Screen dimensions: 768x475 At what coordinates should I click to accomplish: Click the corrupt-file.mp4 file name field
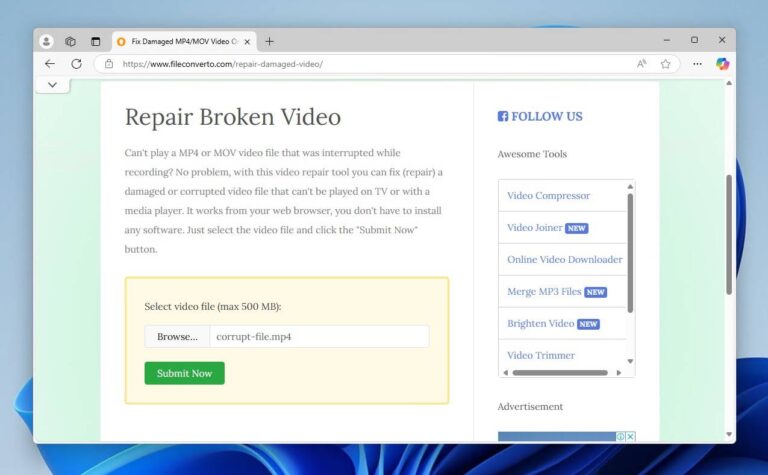pyautogui.click(x=319, y=336)
